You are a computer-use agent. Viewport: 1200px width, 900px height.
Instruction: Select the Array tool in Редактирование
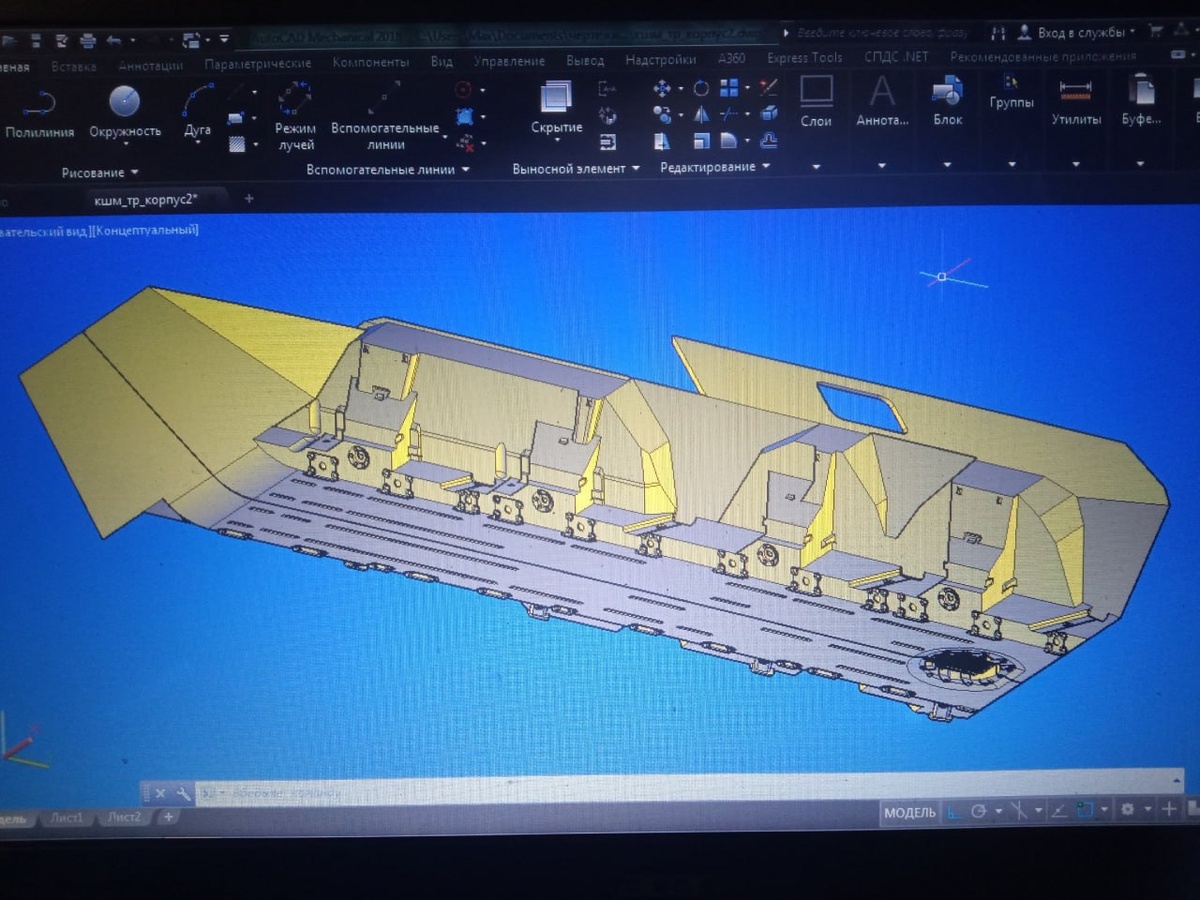point(730,88)
